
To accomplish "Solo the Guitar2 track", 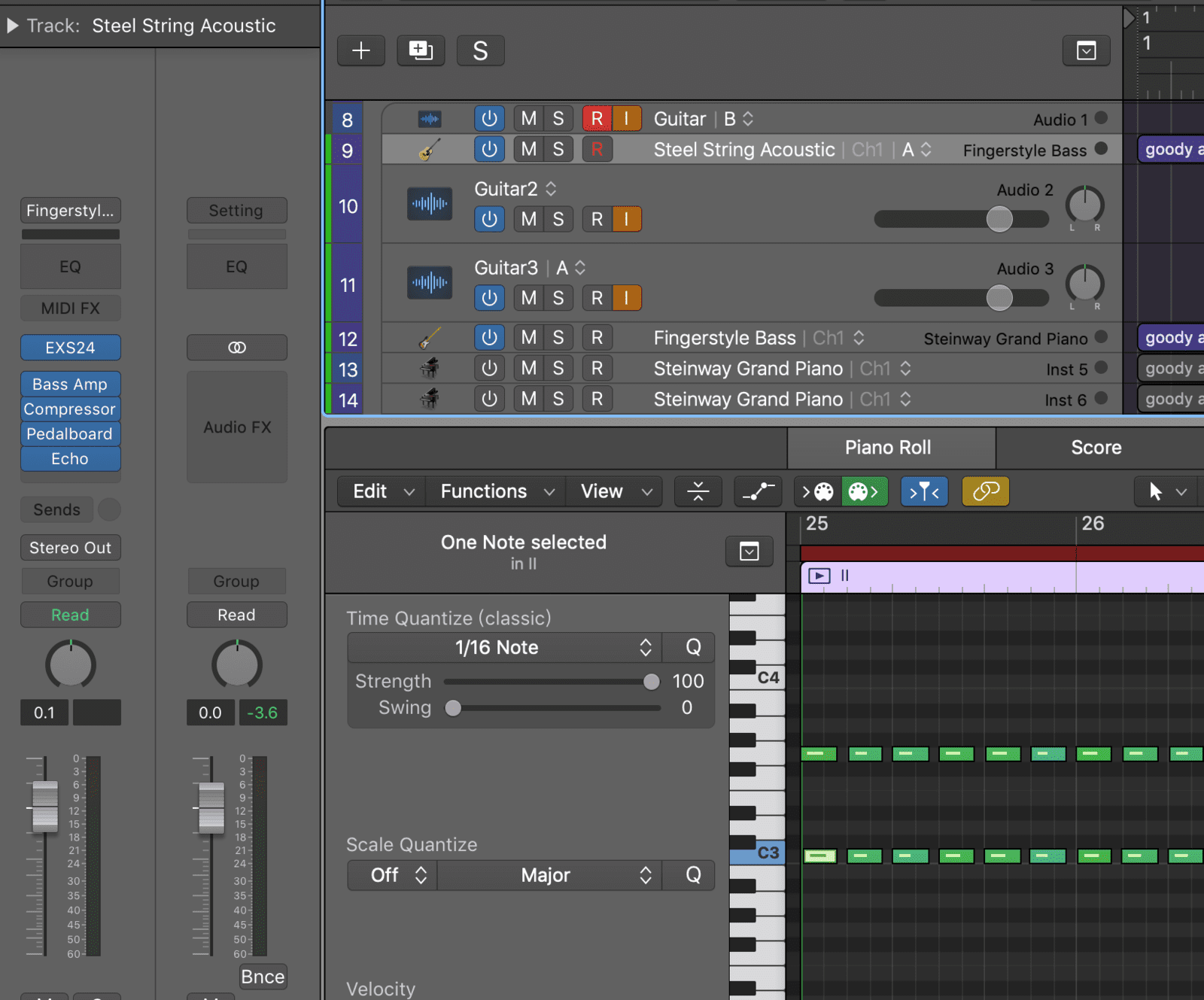I will (x=558, y=219).
